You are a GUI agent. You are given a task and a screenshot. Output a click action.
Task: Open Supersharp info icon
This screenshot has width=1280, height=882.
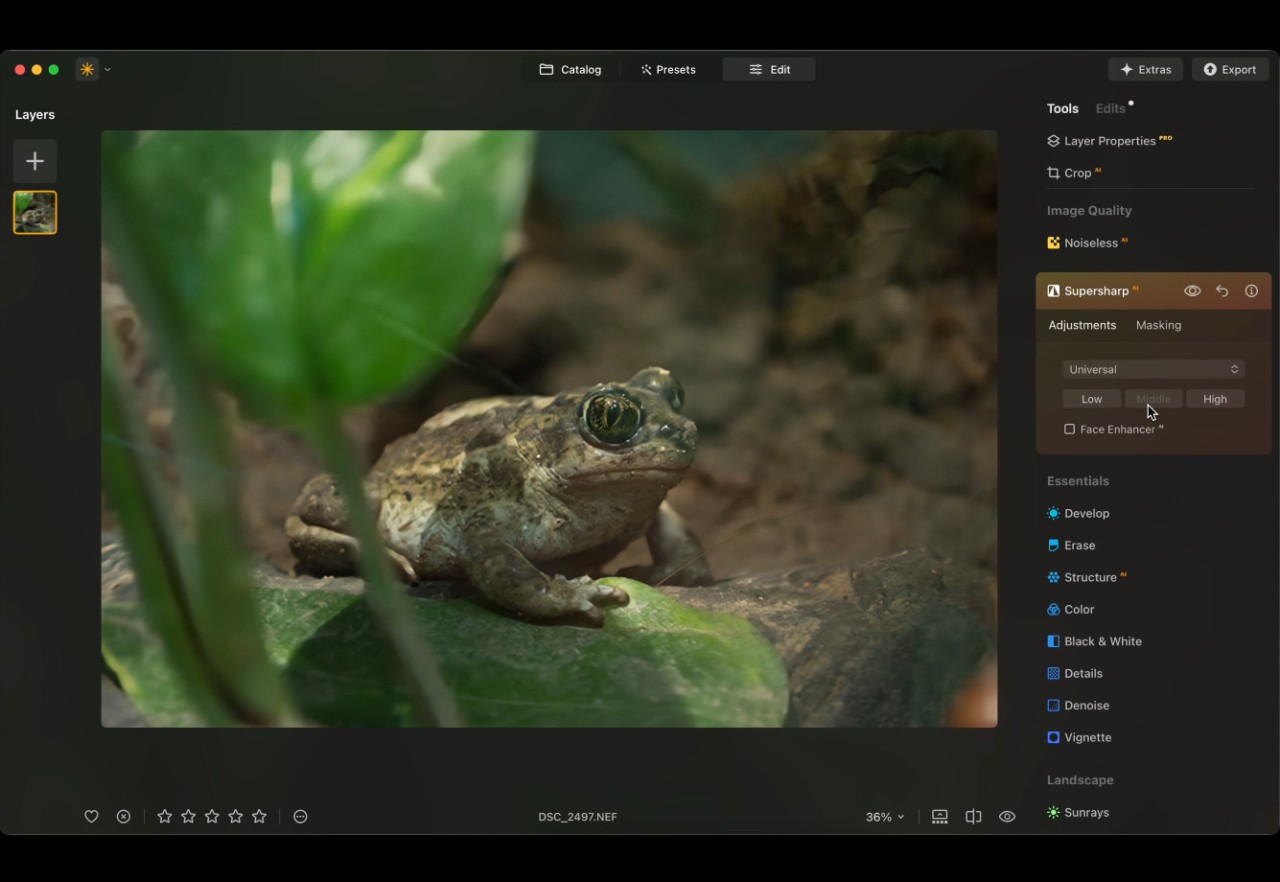1251,291
